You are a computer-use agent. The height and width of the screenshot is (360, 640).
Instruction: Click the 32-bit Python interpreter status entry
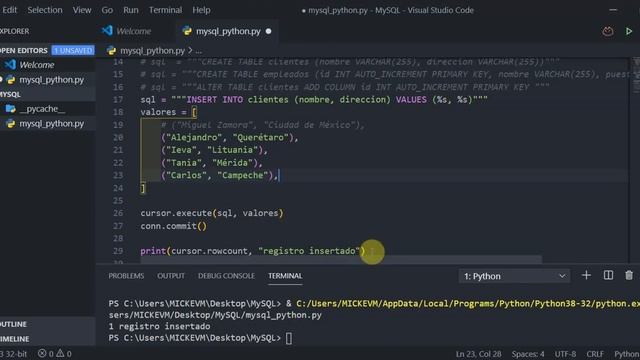pos(13,354)
